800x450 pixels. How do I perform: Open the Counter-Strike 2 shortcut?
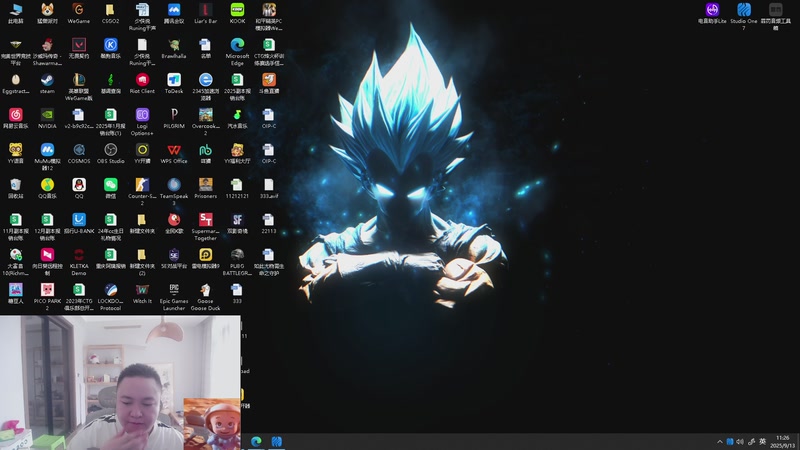(142, 192)
